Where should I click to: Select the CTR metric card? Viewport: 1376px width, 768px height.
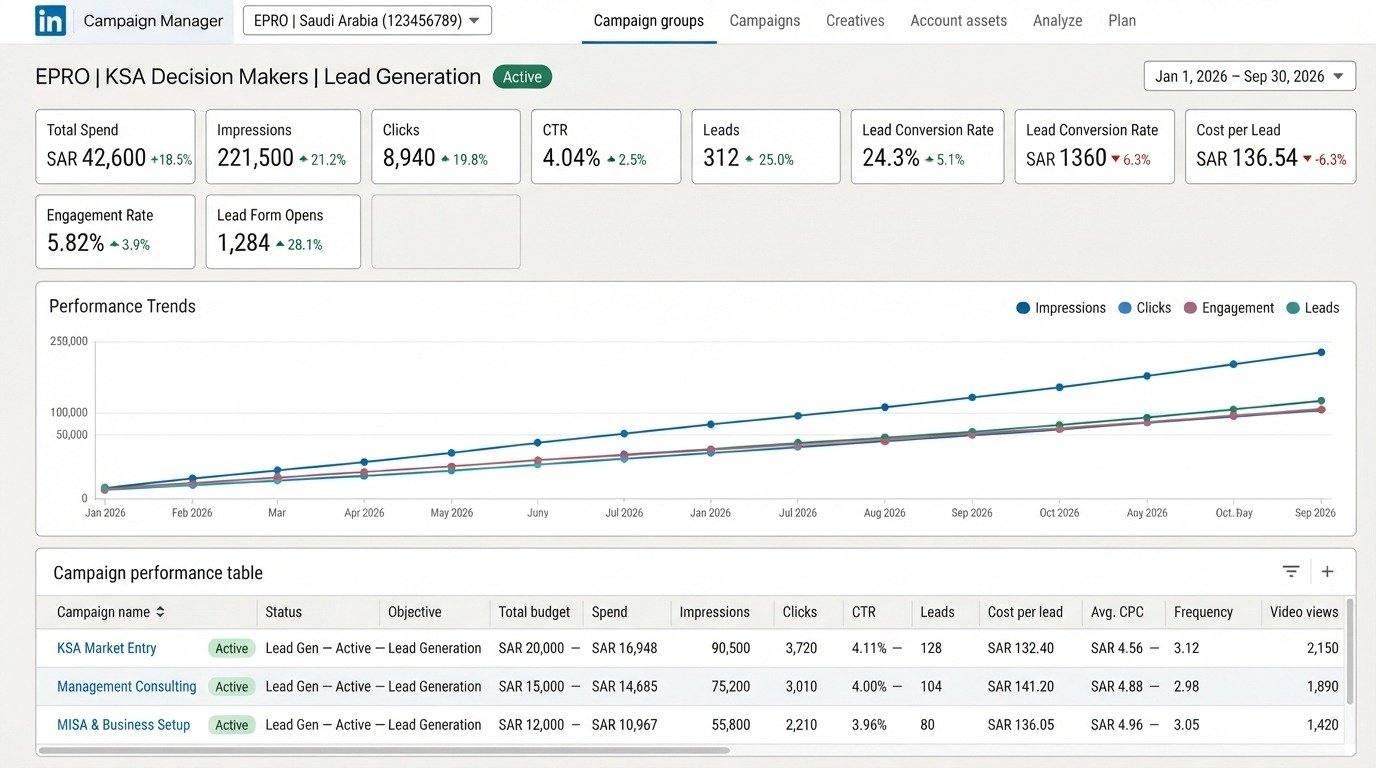(606, 146)
